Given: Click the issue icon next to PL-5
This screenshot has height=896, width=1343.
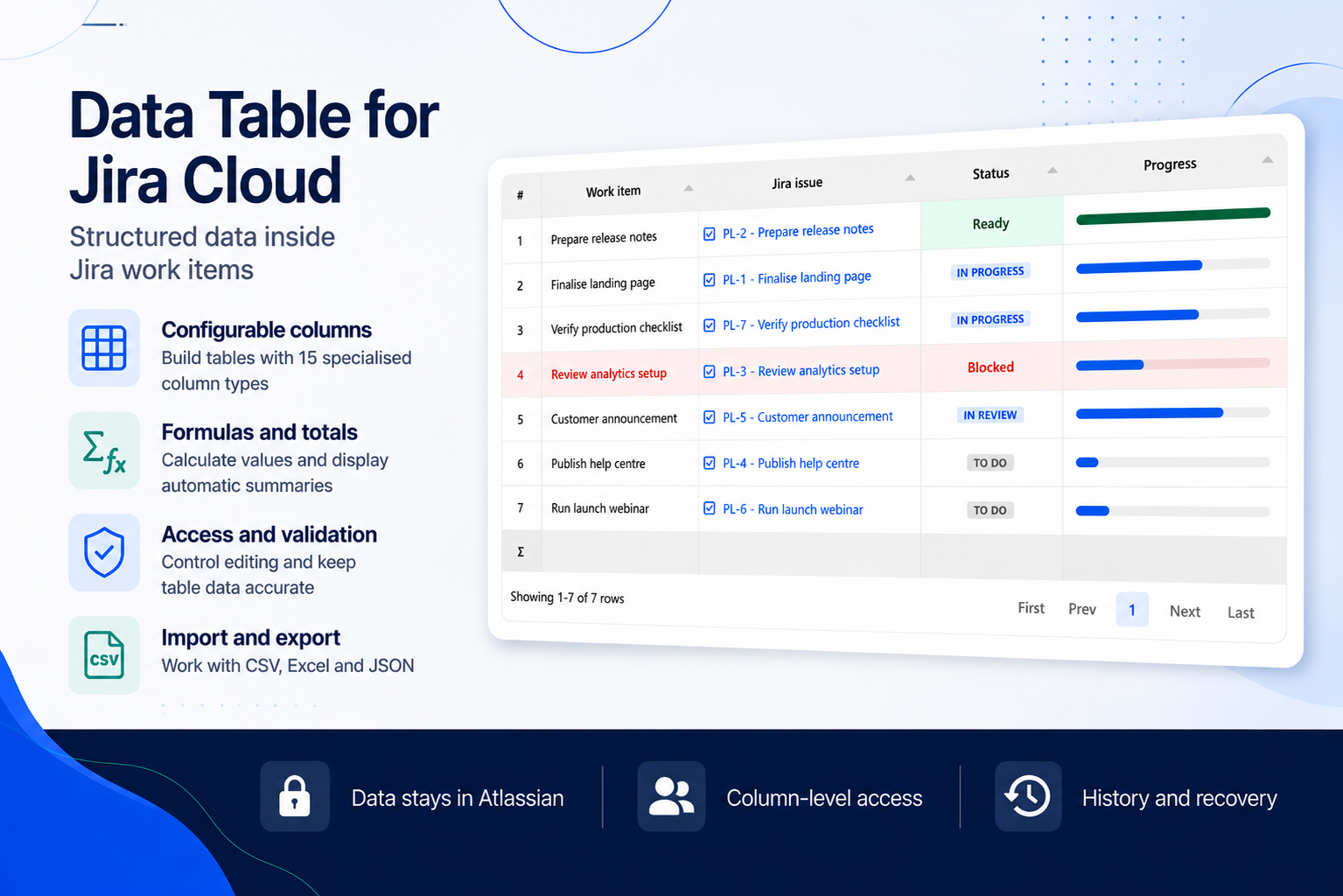Looking at the screenshot, I should click(710, 417).
